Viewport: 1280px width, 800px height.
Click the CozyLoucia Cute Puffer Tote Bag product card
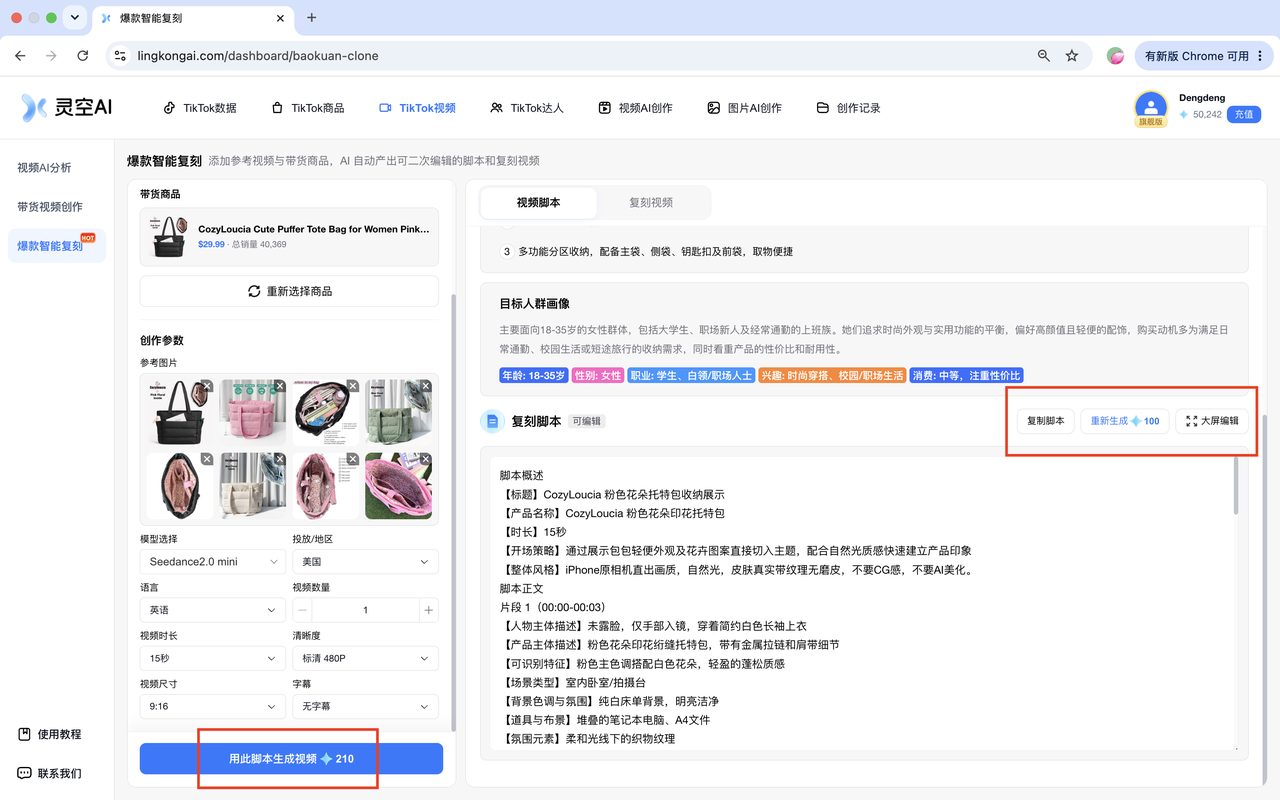coord(289,237)
